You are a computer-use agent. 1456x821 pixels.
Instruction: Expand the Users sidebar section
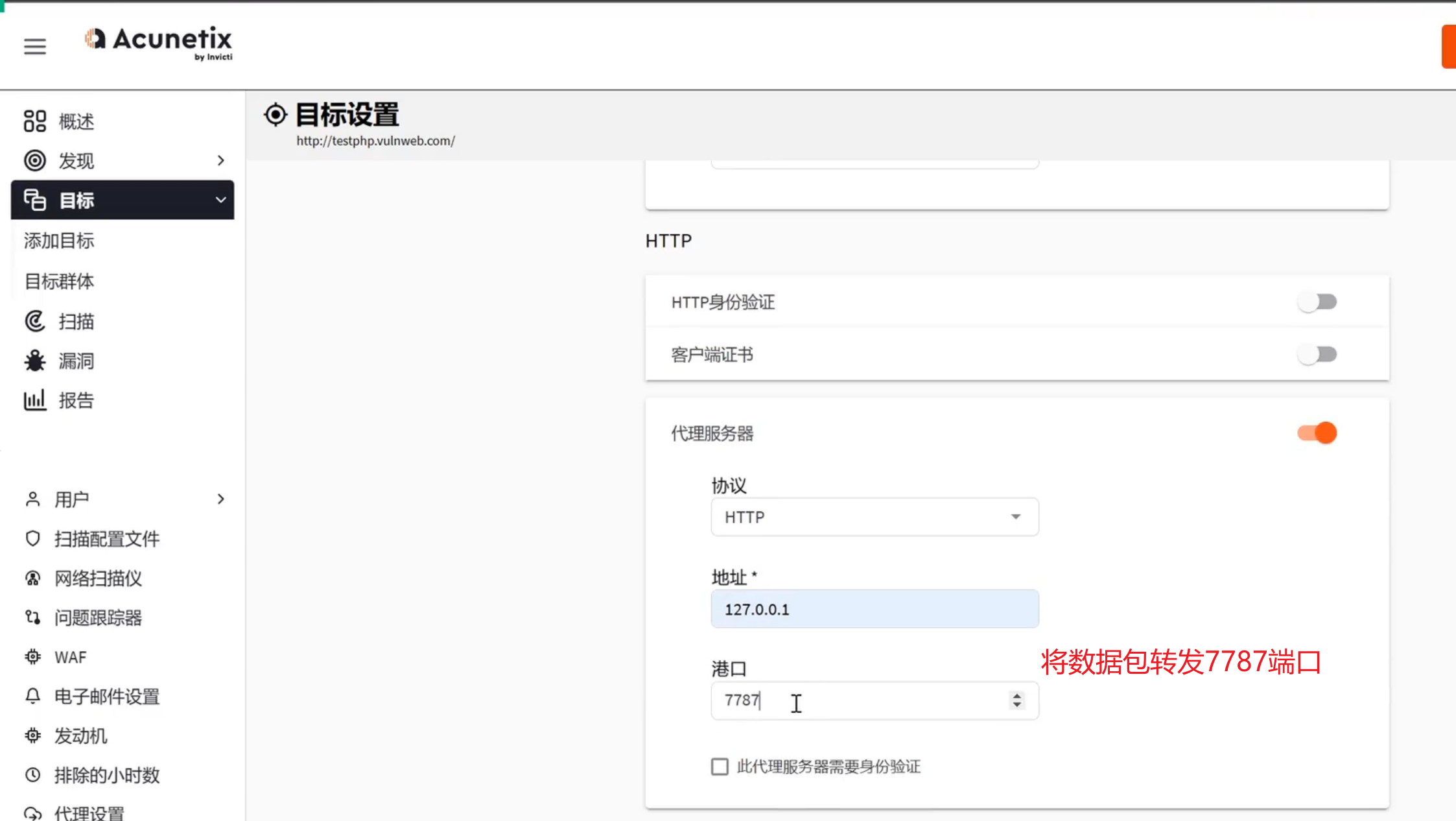[220, 499]
